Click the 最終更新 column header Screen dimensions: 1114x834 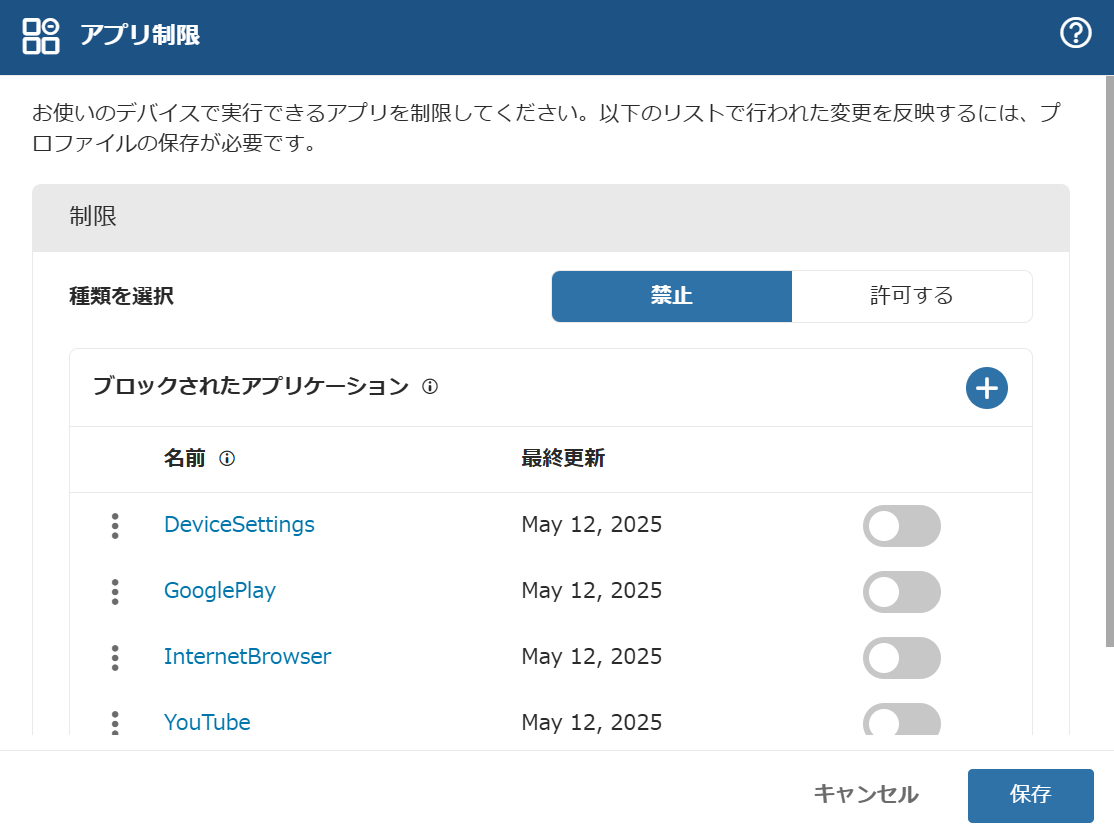pyautogui.click(x=563, y=458)
